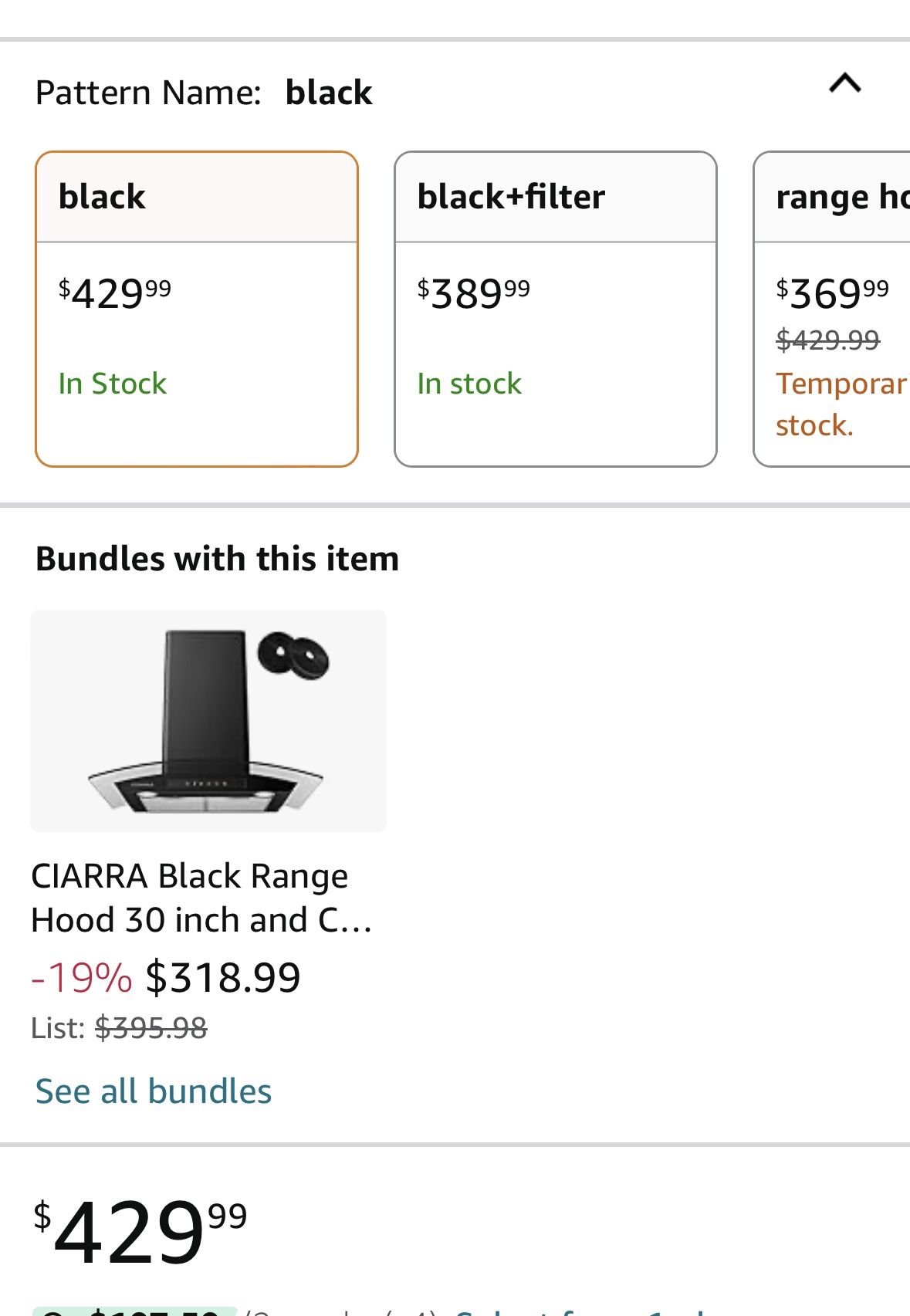
Task: Collapse the Pattern Name section chevron
Action: (x=844, y=83)
